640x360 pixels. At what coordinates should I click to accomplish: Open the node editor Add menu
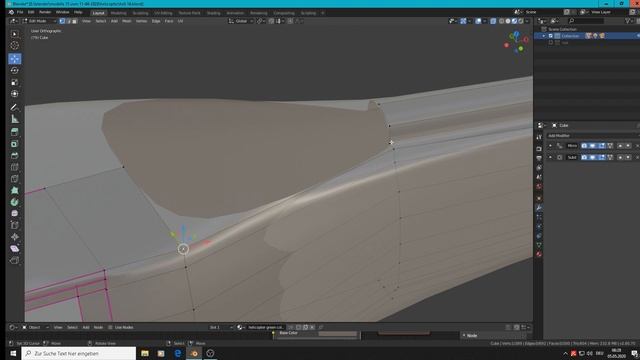(86, 327)
